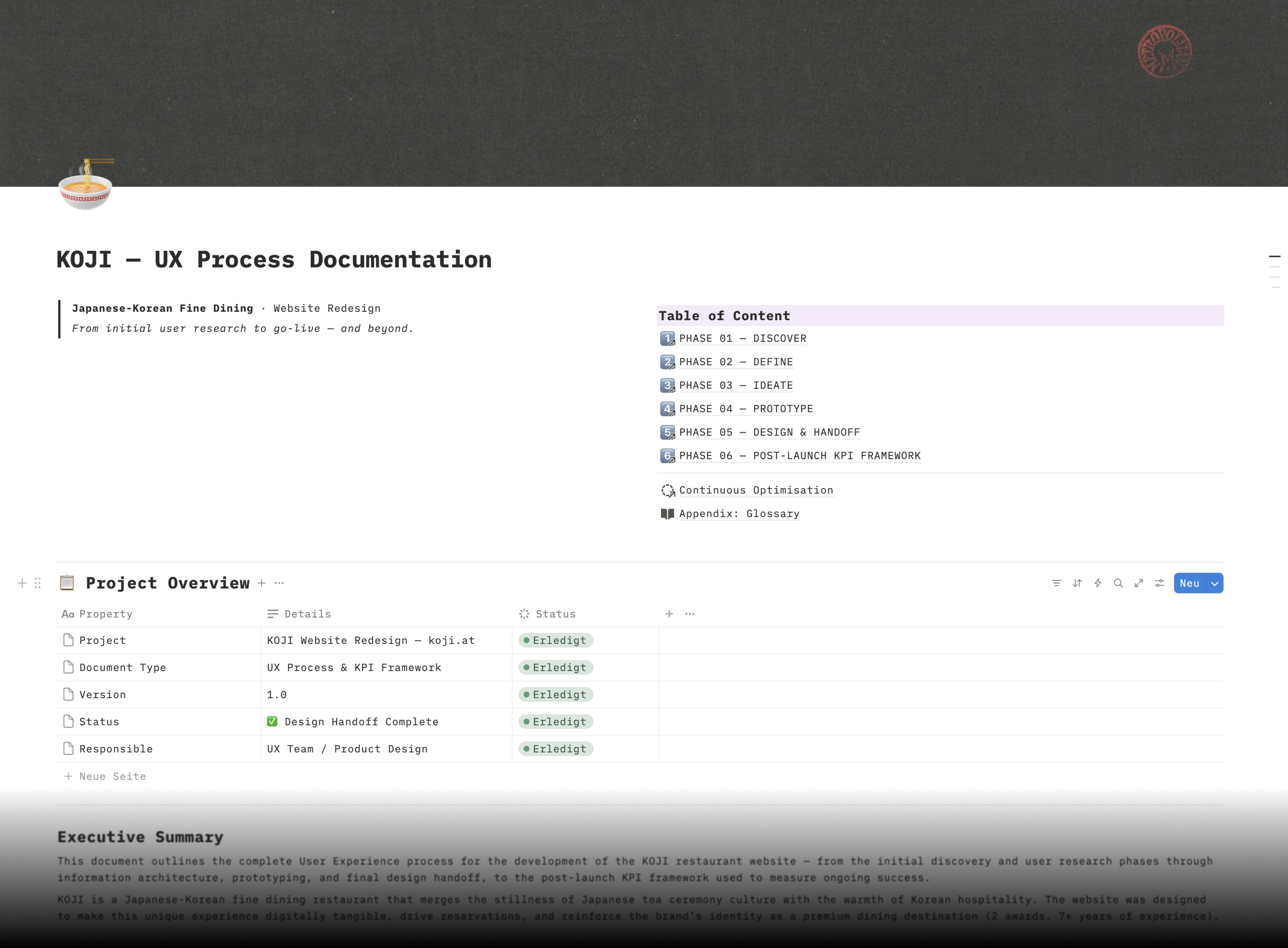The image size is (1288, 948).
Task: Open automations via lightning bolt icon
Action: point(1098,583)
